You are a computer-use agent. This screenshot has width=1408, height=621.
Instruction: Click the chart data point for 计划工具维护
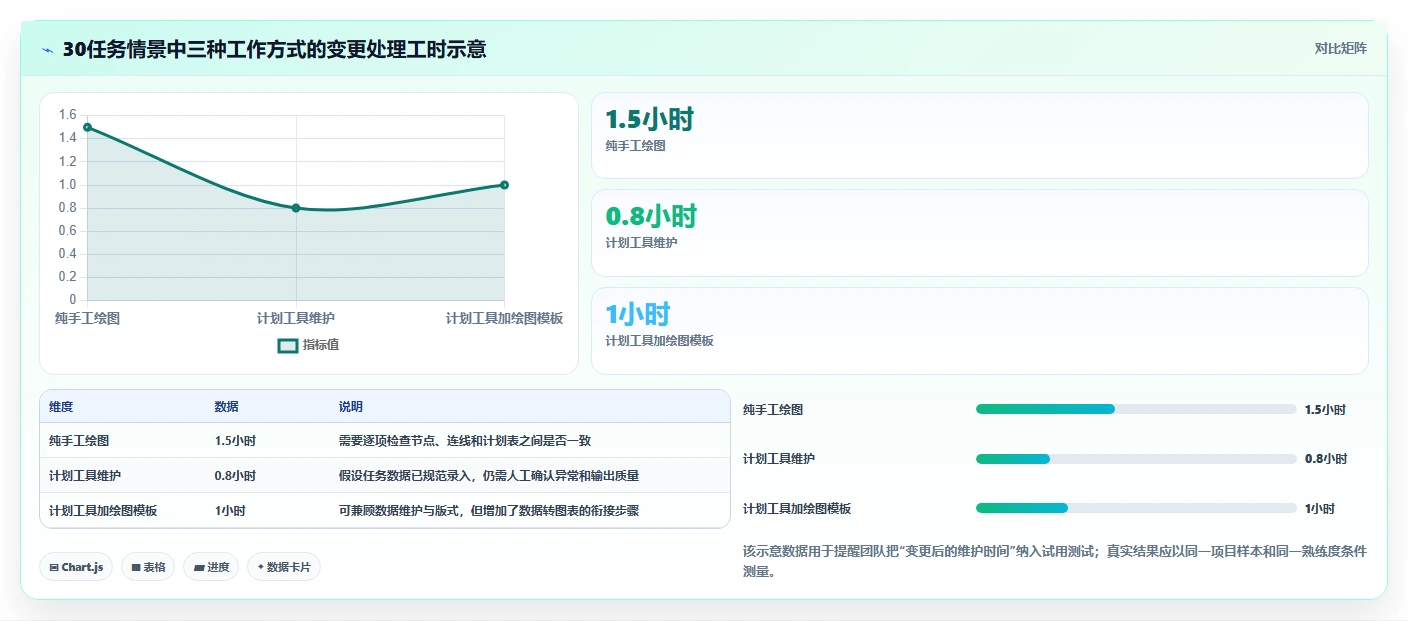pos(296,208)
